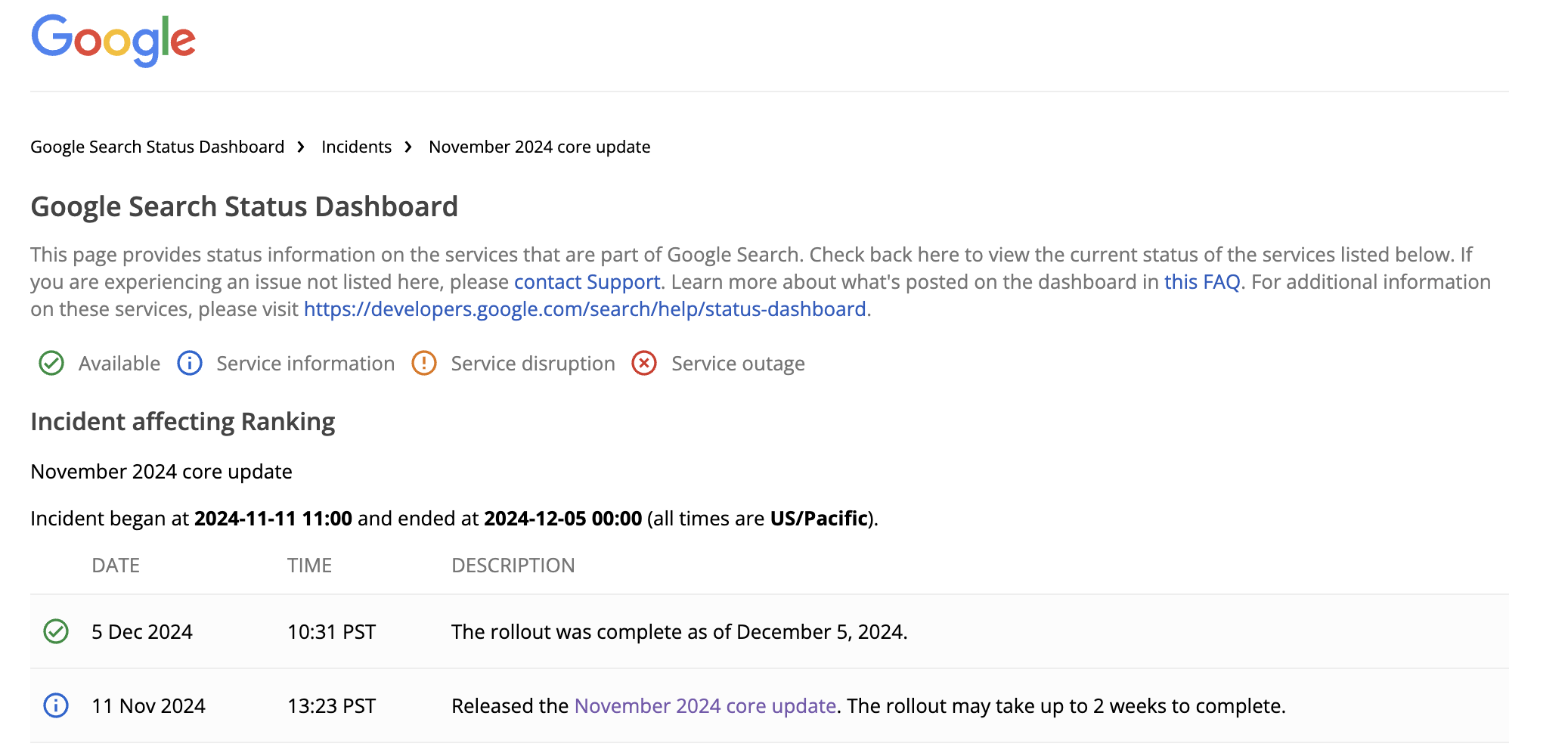This screenshot has height=753, width=1568.
Task: Toggle the Service outage status filter
Action: pyautogui.click(x=738, y=364)
